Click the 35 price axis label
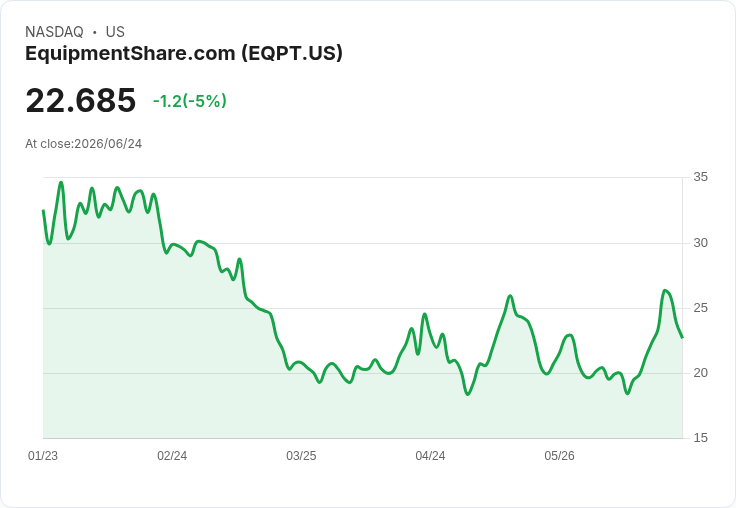Viewport: 736px width, 508px height. 700,177
